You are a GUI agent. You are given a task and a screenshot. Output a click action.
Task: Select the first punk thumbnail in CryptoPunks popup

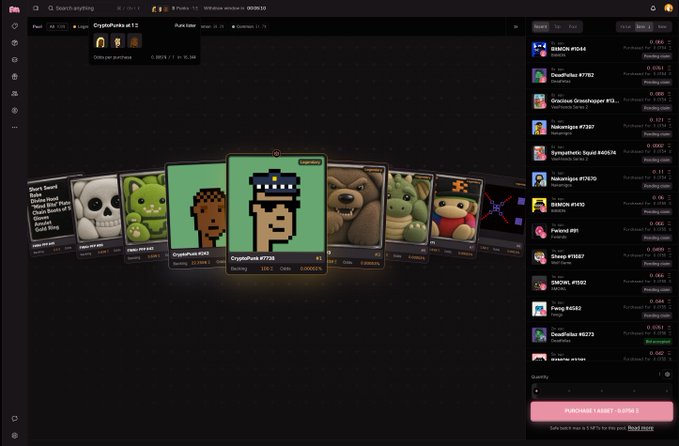pyautogui.click(x=101, y=42)
